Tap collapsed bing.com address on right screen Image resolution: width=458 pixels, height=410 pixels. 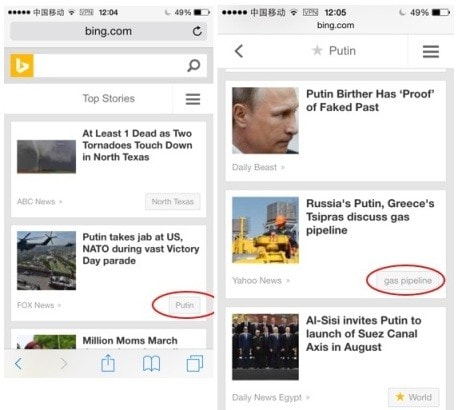[335, 25]
